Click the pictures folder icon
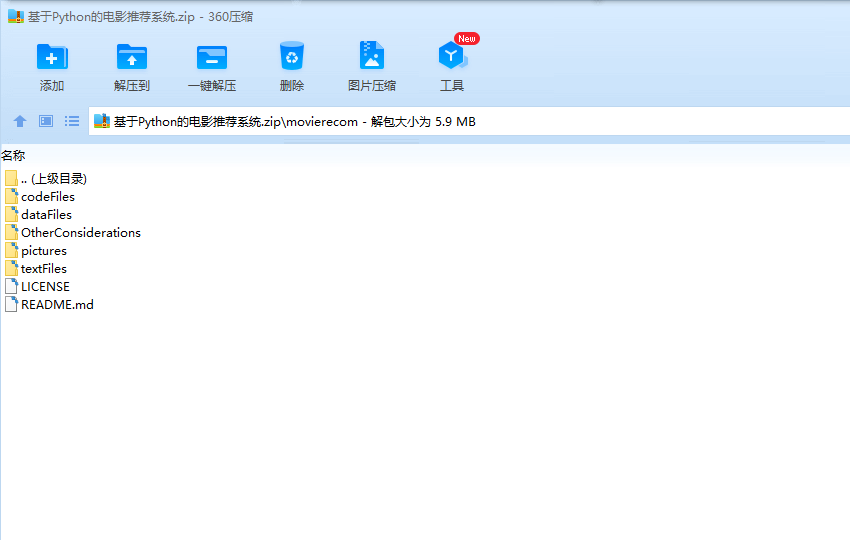 (x=11, y=250)
